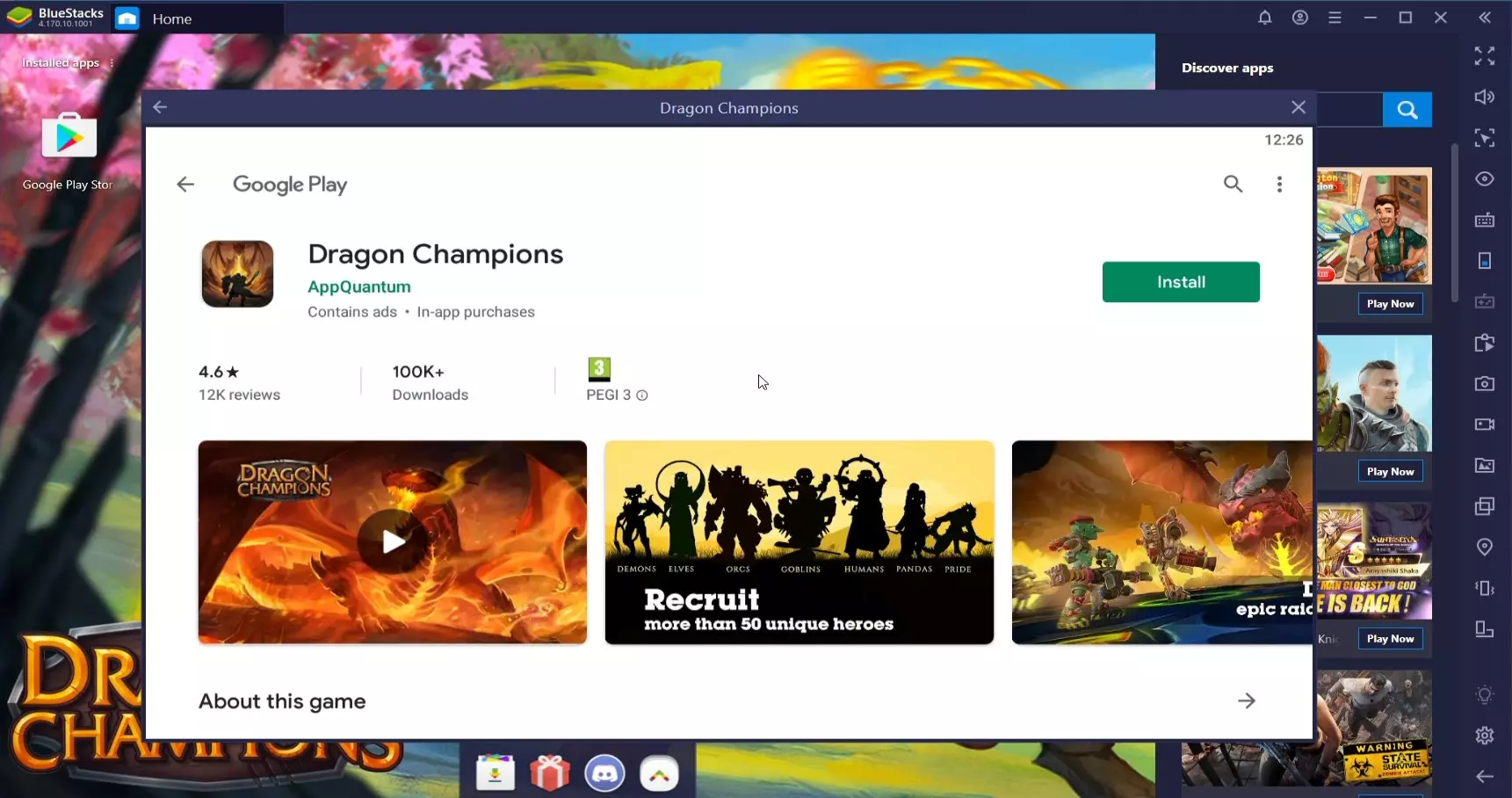
Task: Go back using Google Play back arrow
Action: click(x=185, y=184)
